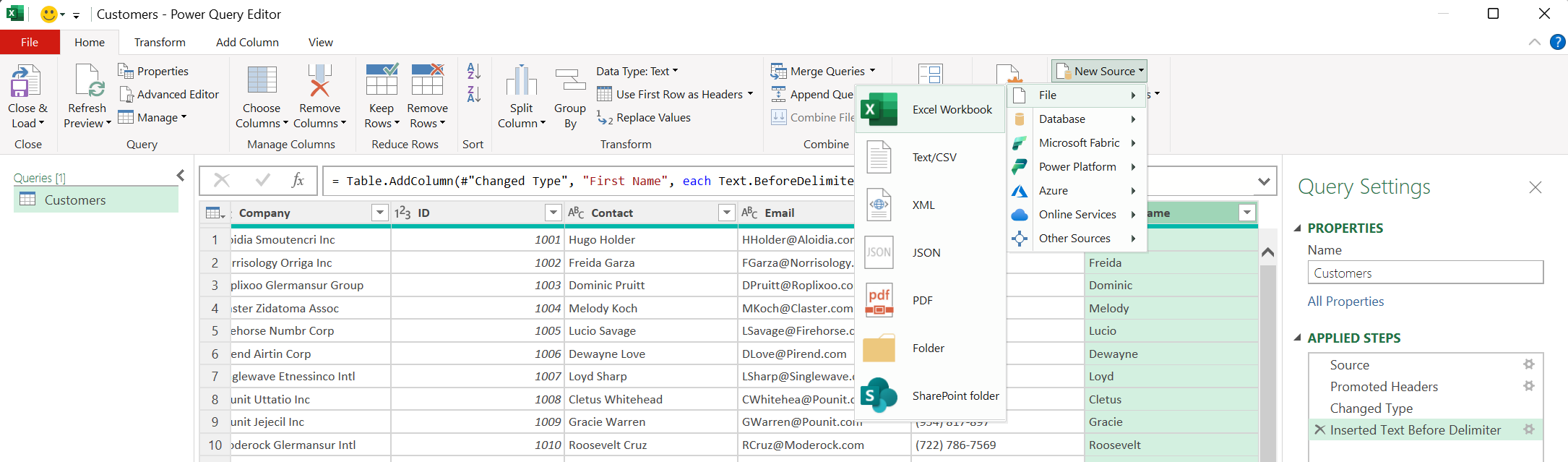The width and height of the screenshot is (1568, 462).
Task: Collapse the PROPERTIES section
Action: click(1297, 228)
